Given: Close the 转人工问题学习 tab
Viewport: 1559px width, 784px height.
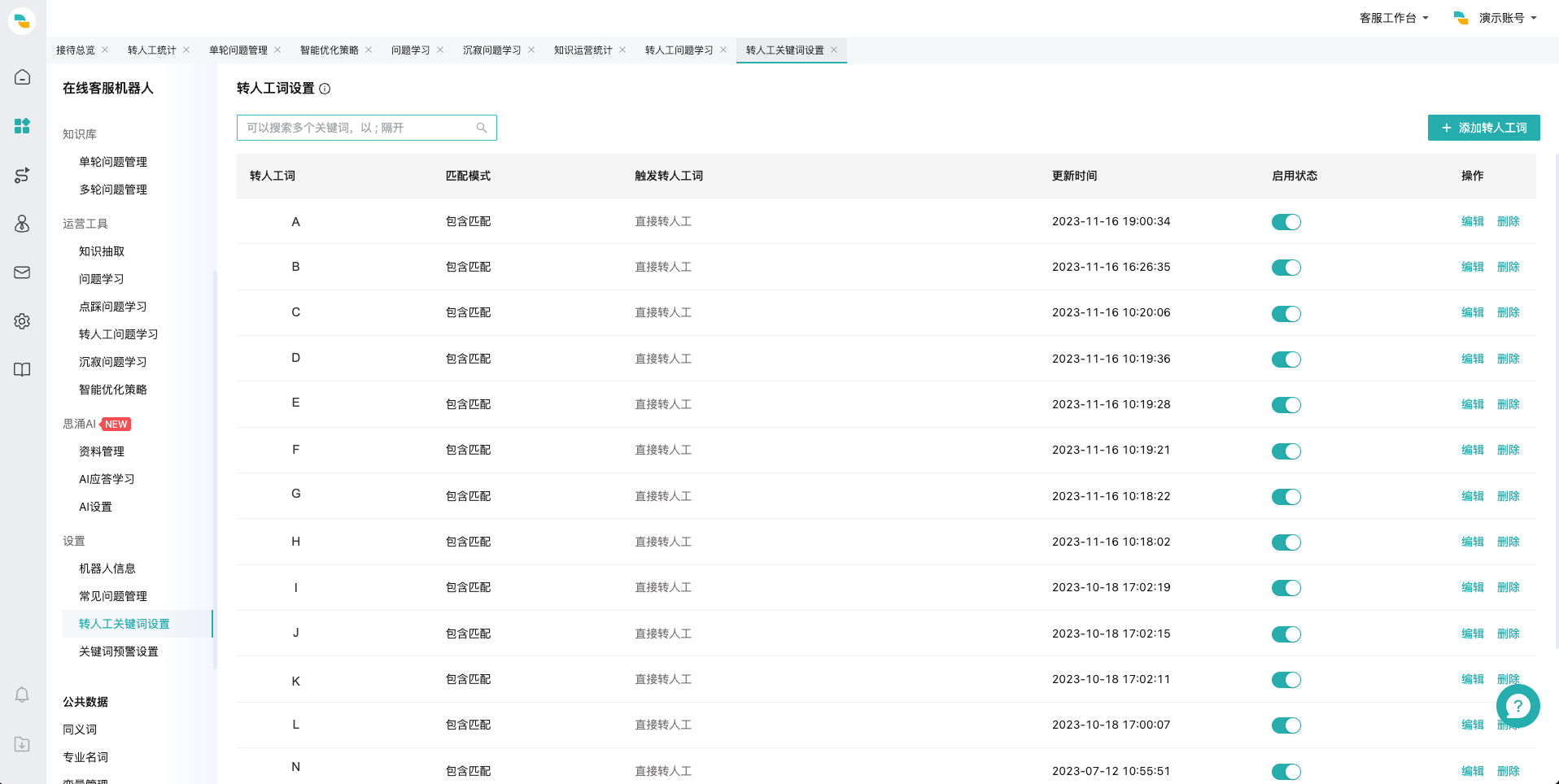Looking at the screenshot, I should pos(723,50).
